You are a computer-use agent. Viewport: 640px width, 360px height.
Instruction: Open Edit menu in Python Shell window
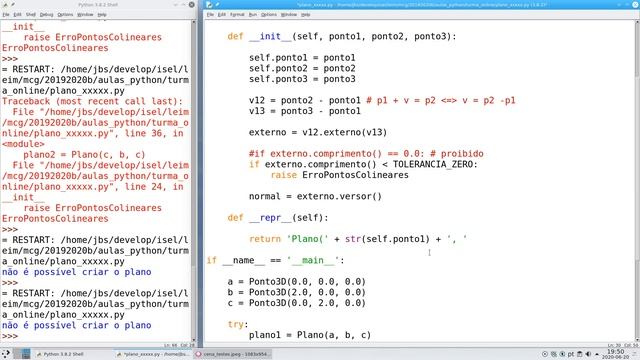[x=17, y=15]
